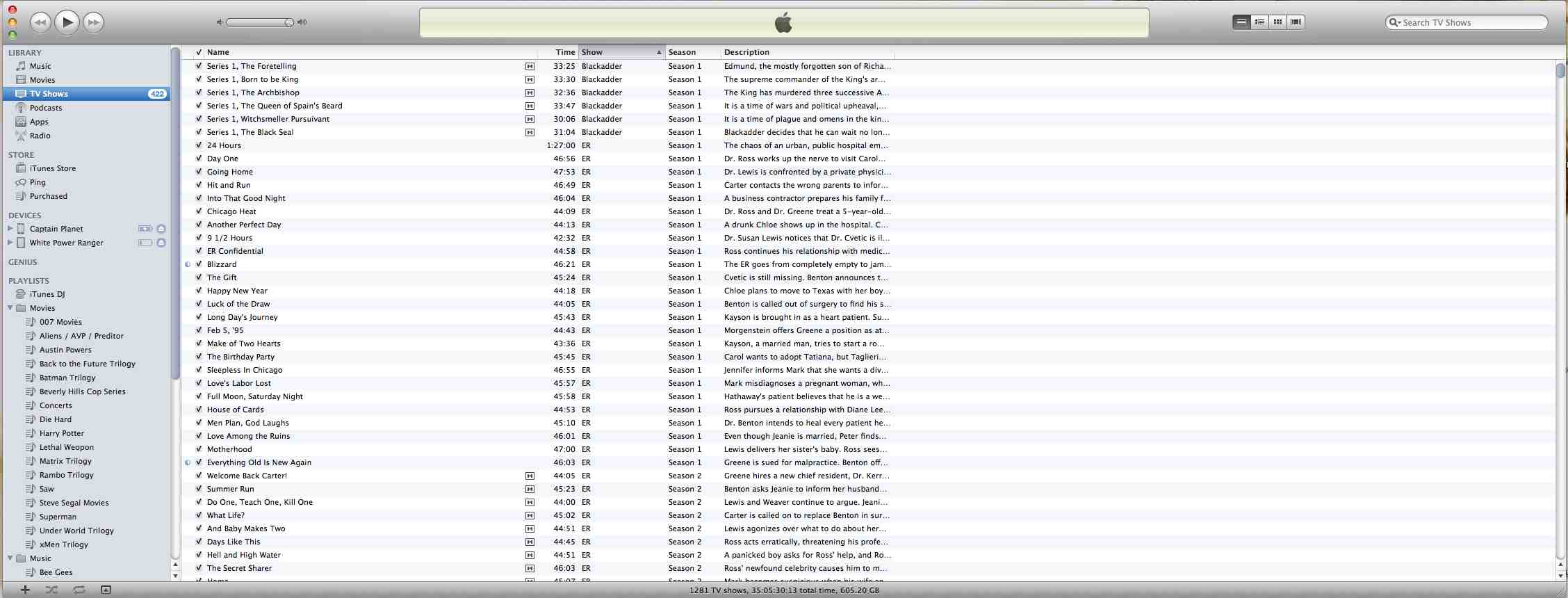
Task: Mute using the low-volume speaker icon
Action: click(220, 22)
